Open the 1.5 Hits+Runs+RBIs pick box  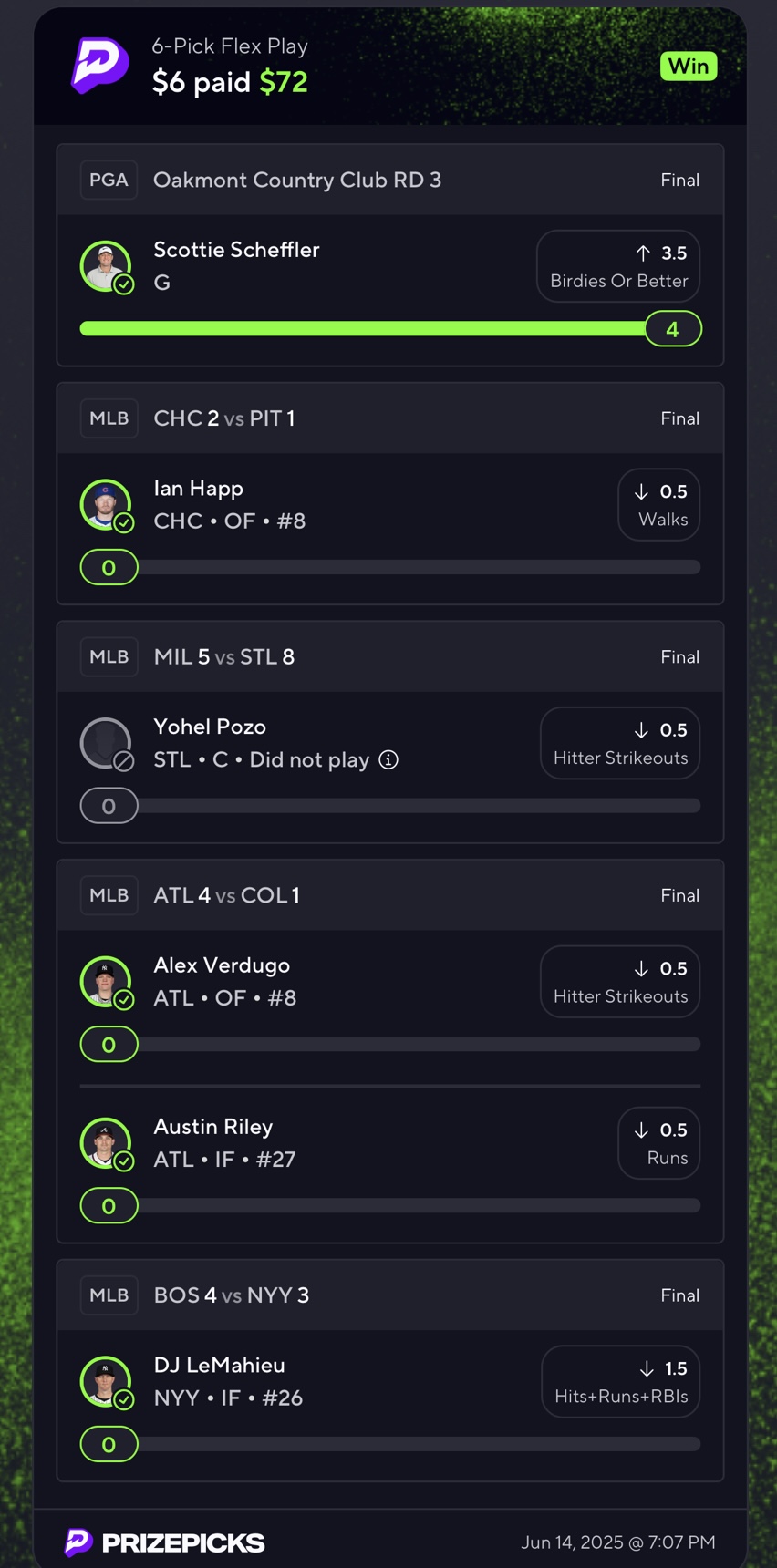pos(621,1382)
